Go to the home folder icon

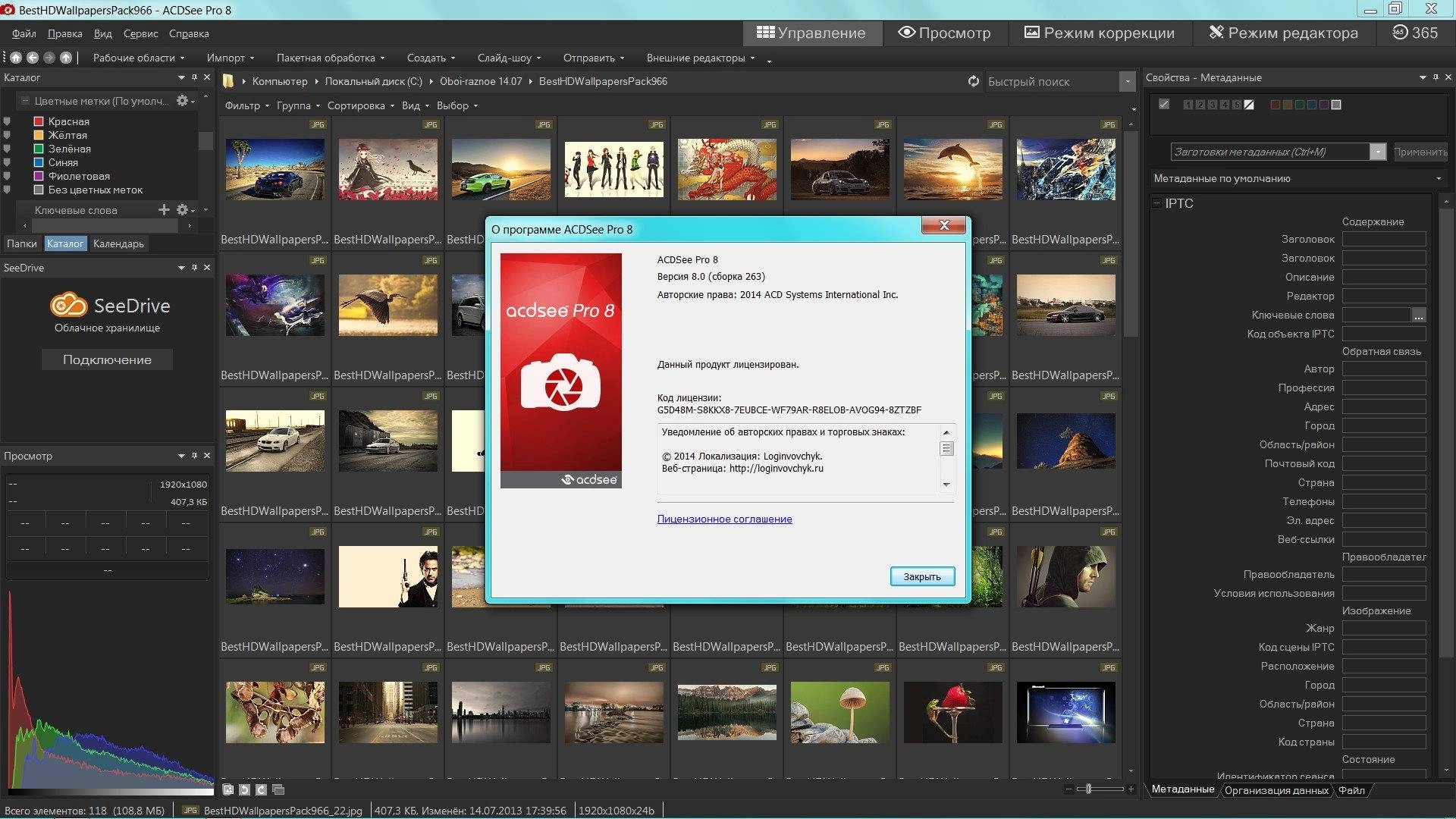pos(16,58)
